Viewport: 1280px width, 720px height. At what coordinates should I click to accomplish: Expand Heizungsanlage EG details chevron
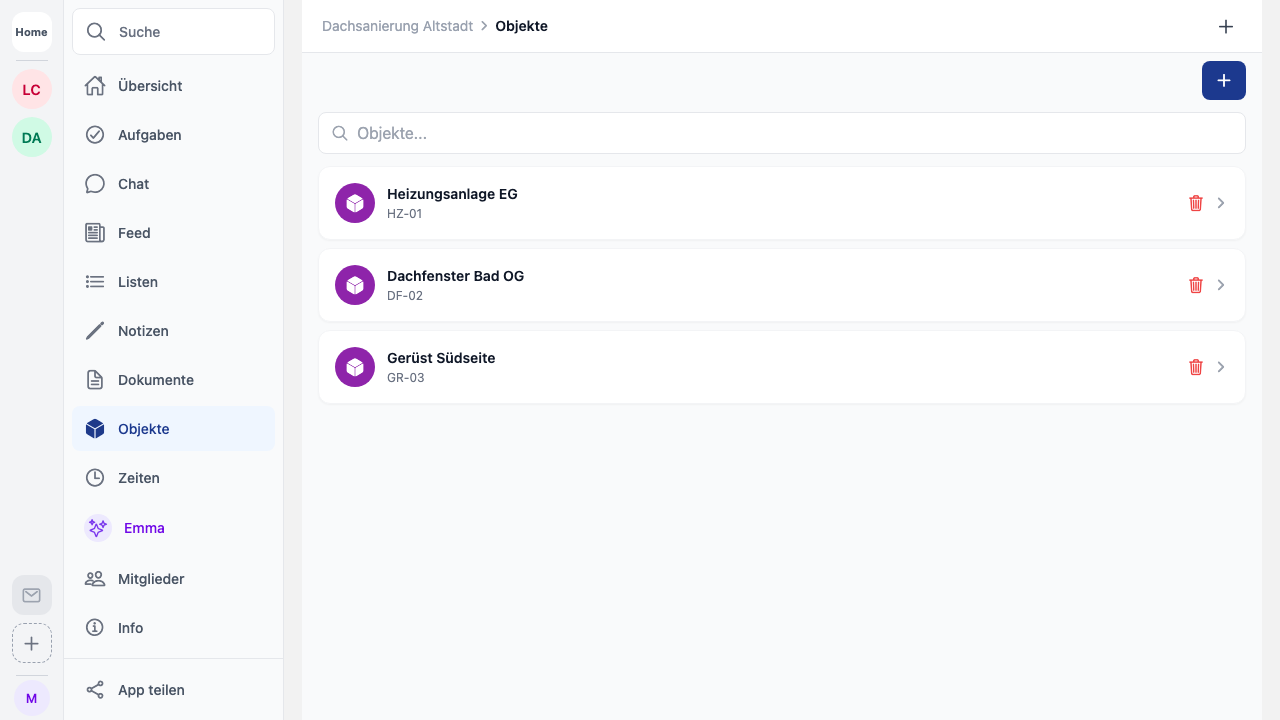tap(1221, 203)
